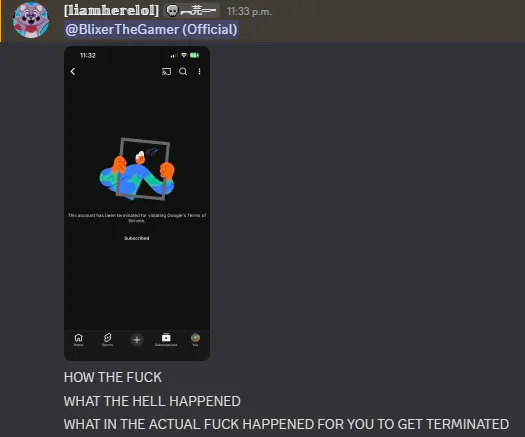This screenshot has width=525, height=437.
Task: Click the "WHAT THE HELL HAPPENED" message
Action: 152,401
